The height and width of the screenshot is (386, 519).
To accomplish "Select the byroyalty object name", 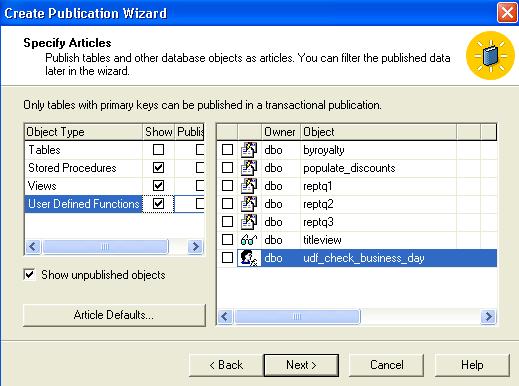I will pos(324,150).
